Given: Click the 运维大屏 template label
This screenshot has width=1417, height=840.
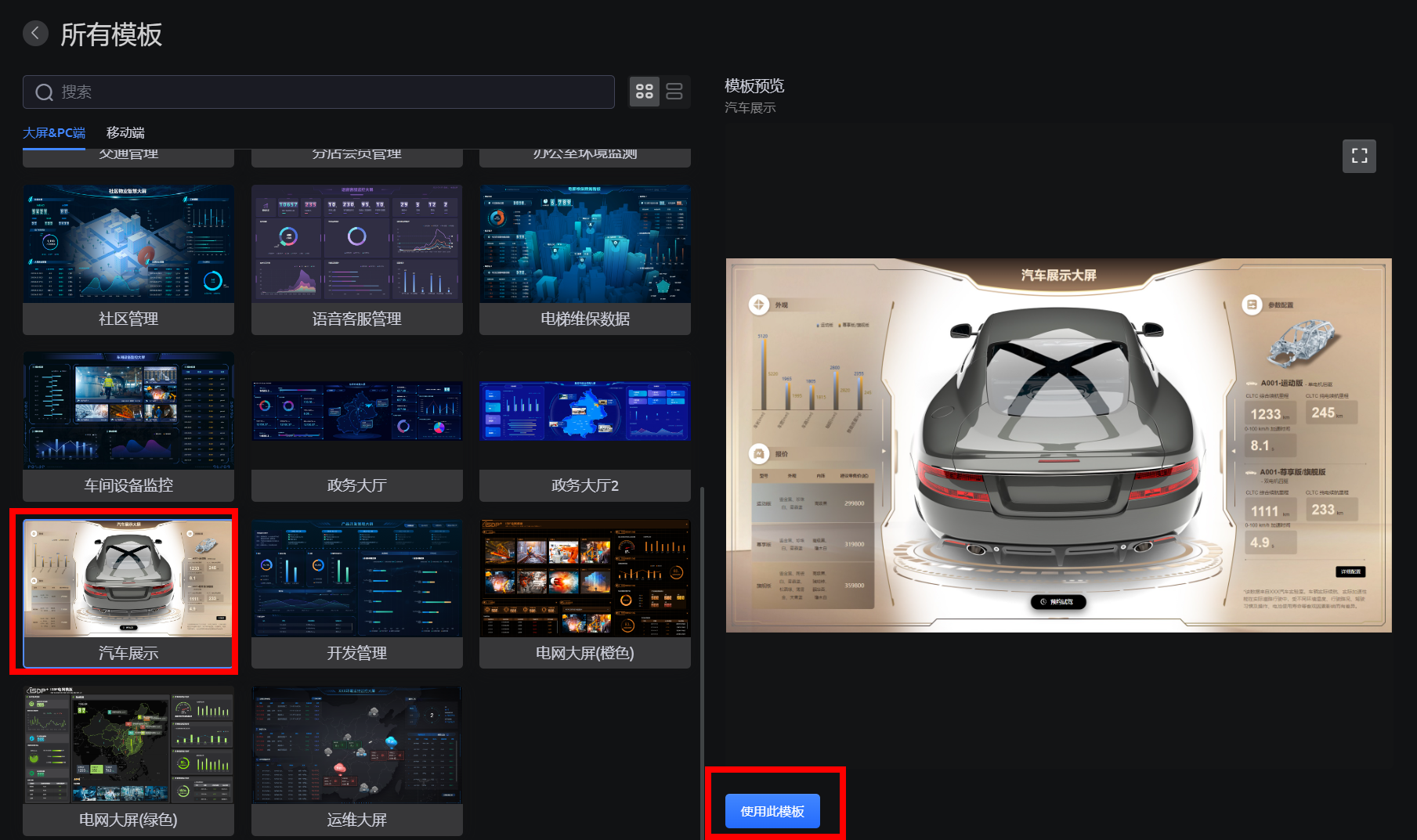Looking at the screenshot, I should coord(357,820).
